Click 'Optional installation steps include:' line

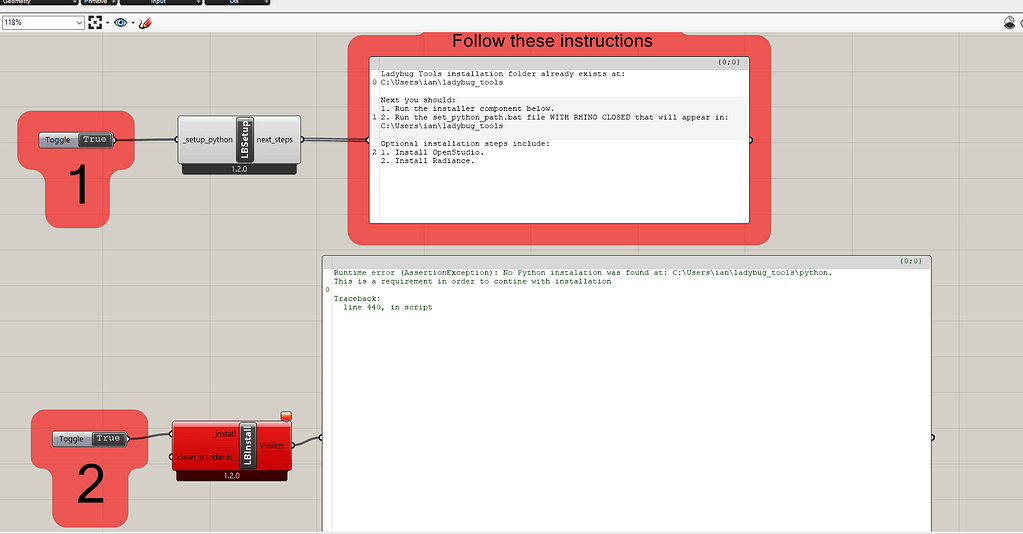(x=465, y=144)
